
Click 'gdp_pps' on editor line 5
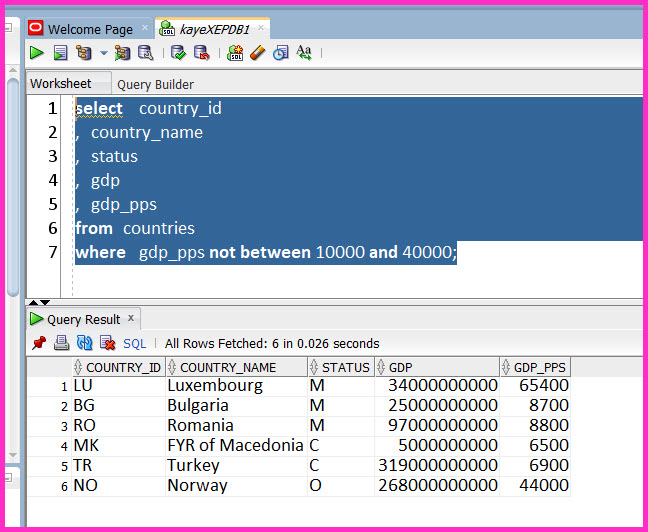(x=124, y=205)
